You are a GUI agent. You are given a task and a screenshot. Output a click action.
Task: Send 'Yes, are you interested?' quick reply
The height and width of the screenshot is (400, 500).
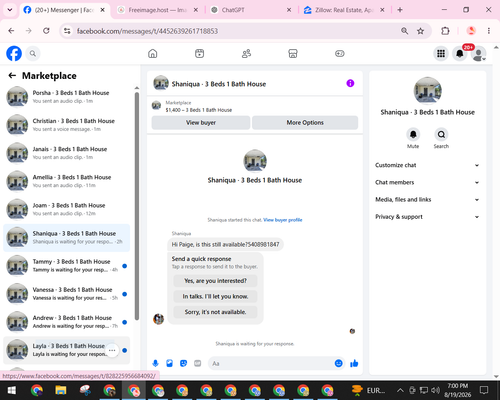215,281
